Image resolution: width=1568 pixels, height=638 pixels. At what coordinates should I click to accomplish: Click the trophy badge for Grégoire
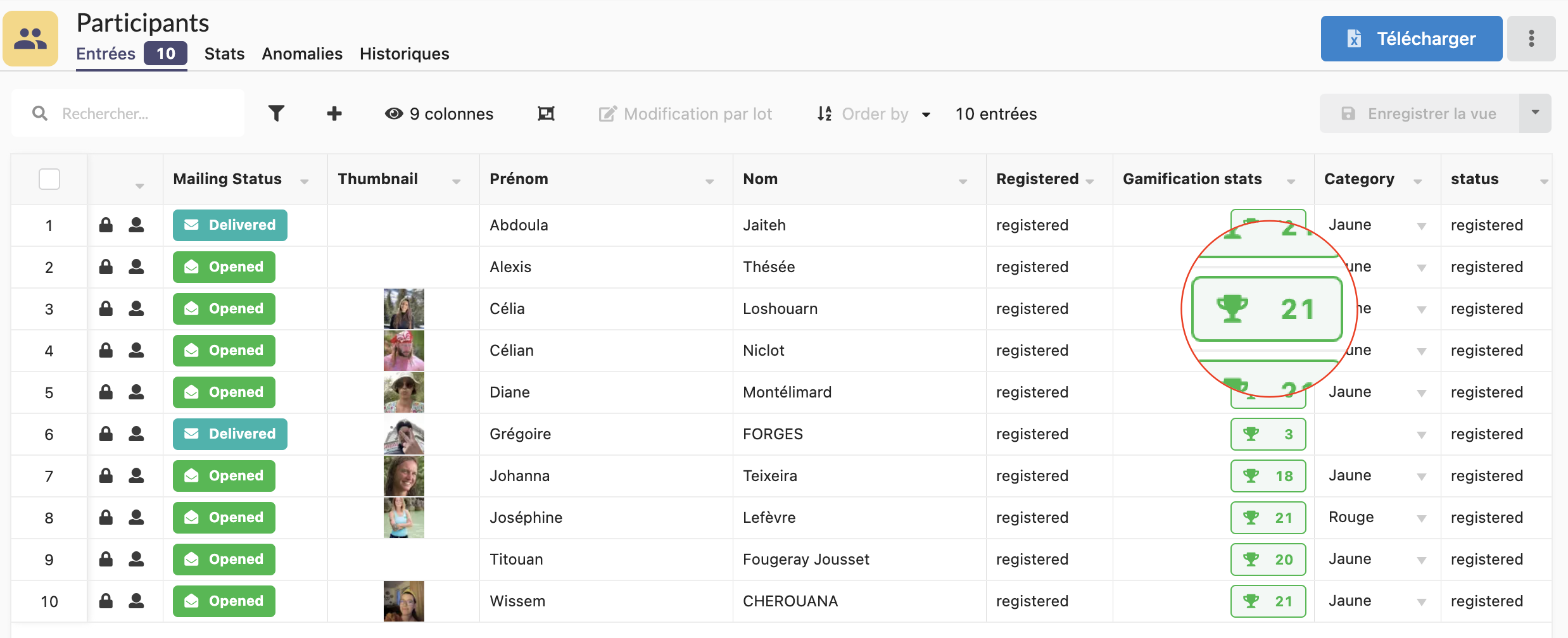(1268, 434)
